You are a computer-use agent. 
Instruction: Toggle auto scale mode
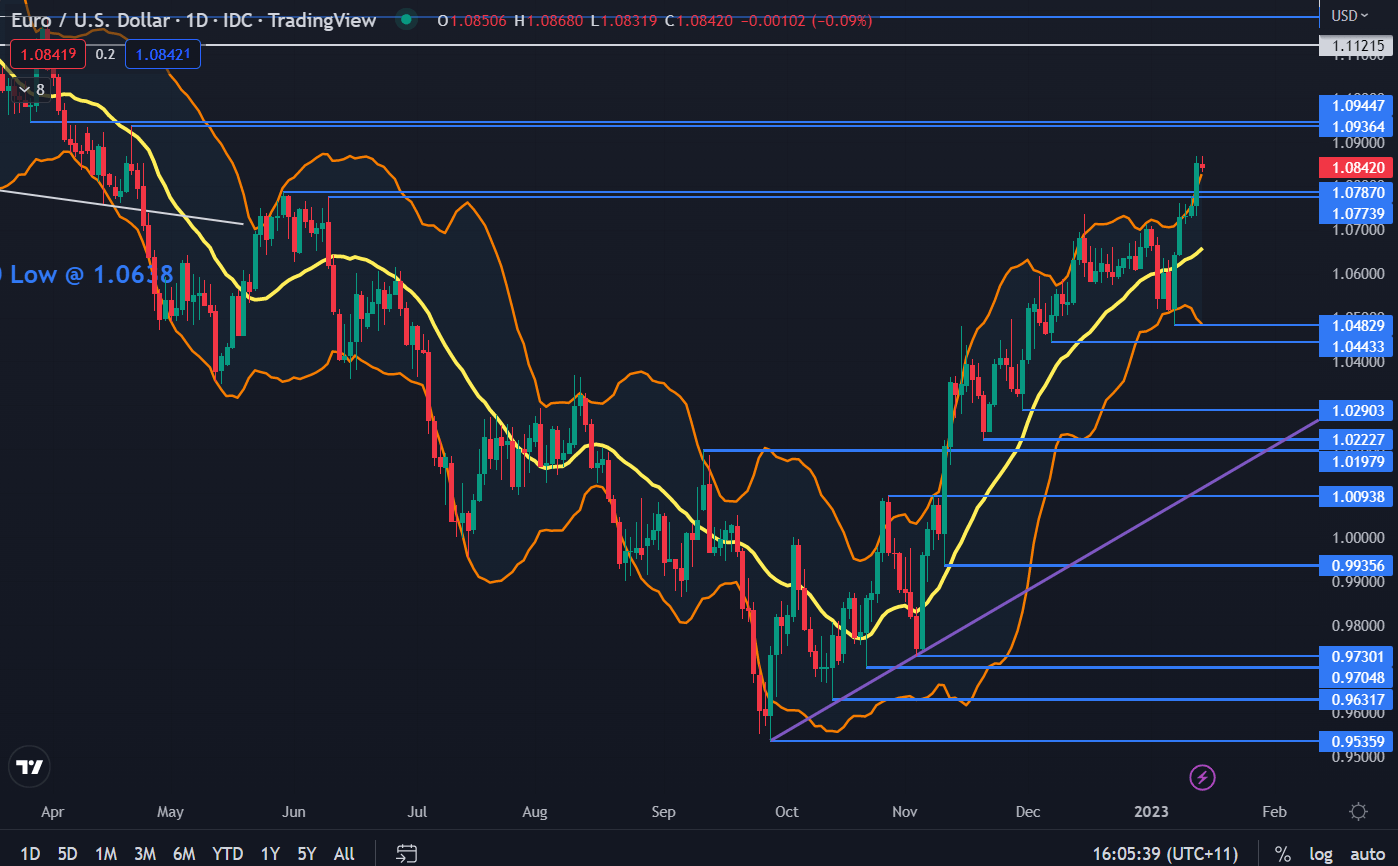pos(1367,853)
